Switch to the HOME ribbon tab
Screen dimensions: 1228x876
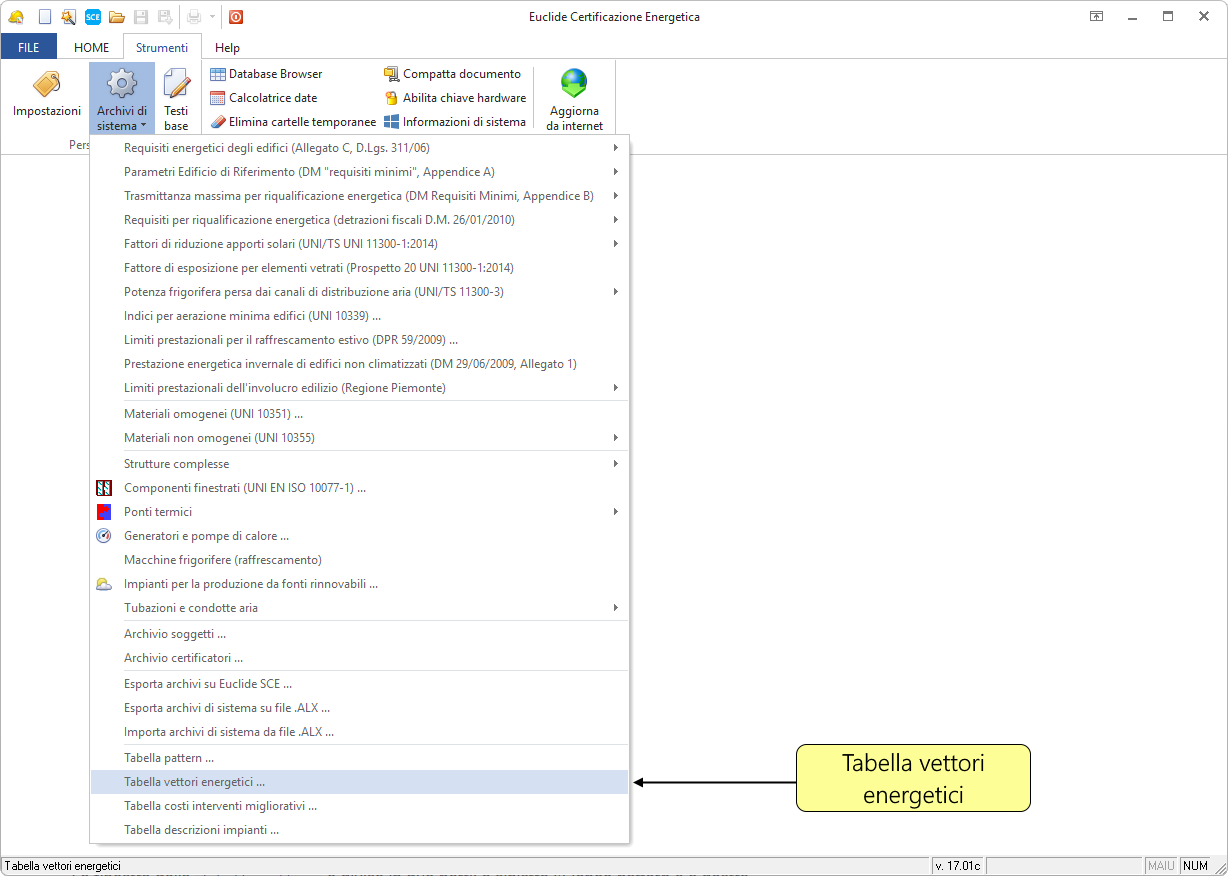92,48
